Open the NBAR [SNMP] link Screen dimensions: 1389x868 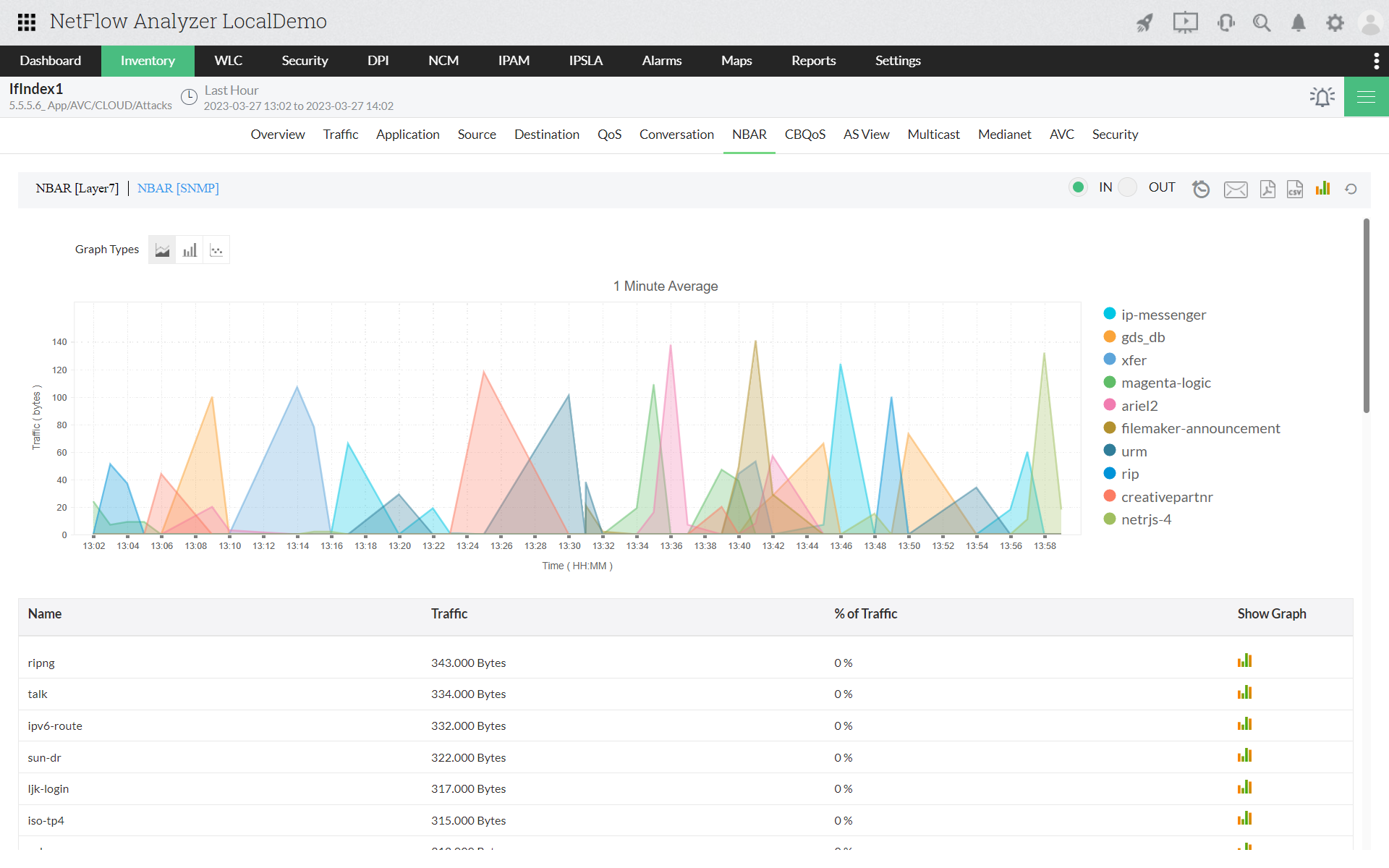tap(178, 188)
